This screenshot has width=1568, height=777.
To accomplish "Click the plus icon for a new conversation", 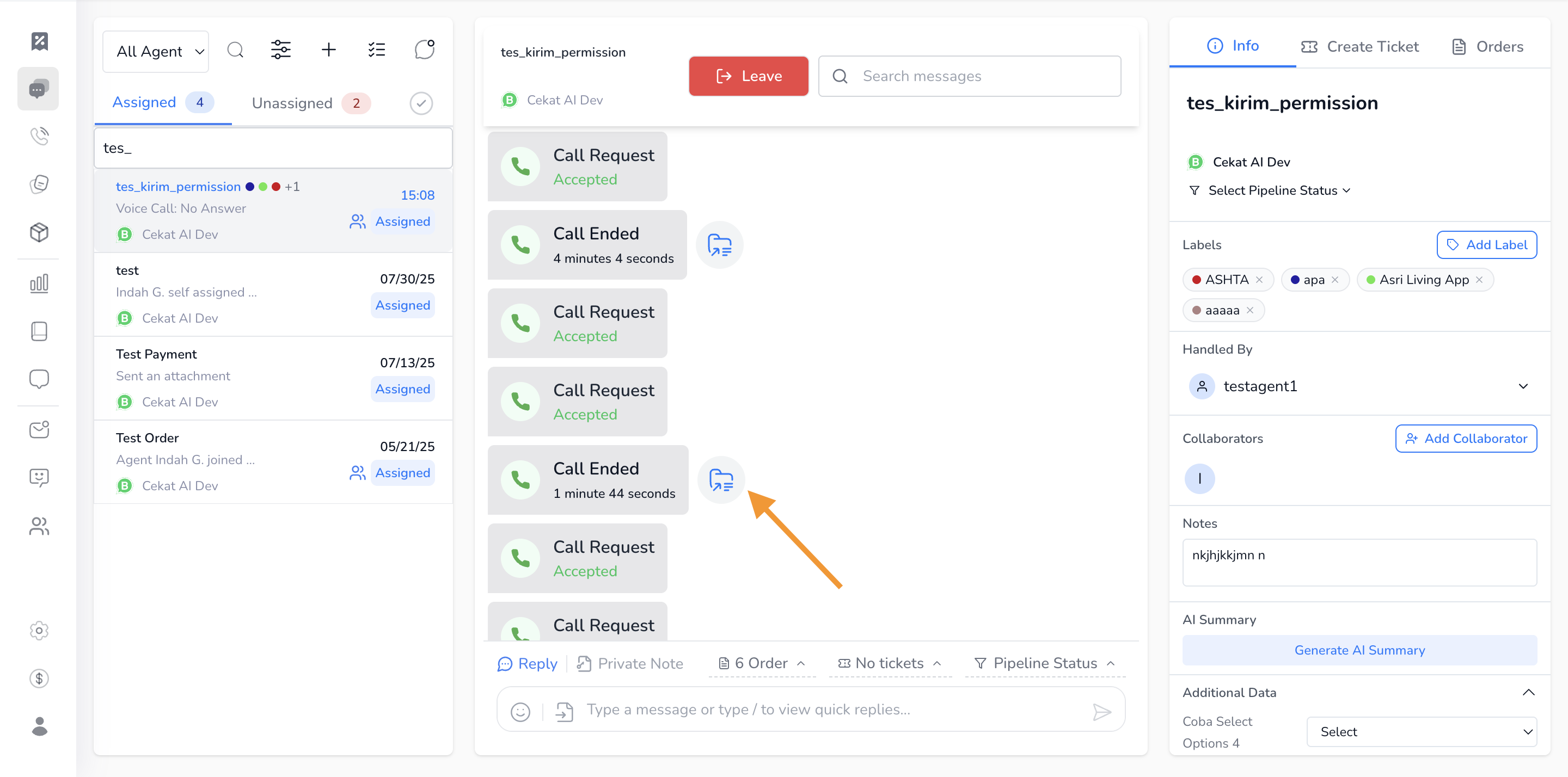I will (329, 50).
